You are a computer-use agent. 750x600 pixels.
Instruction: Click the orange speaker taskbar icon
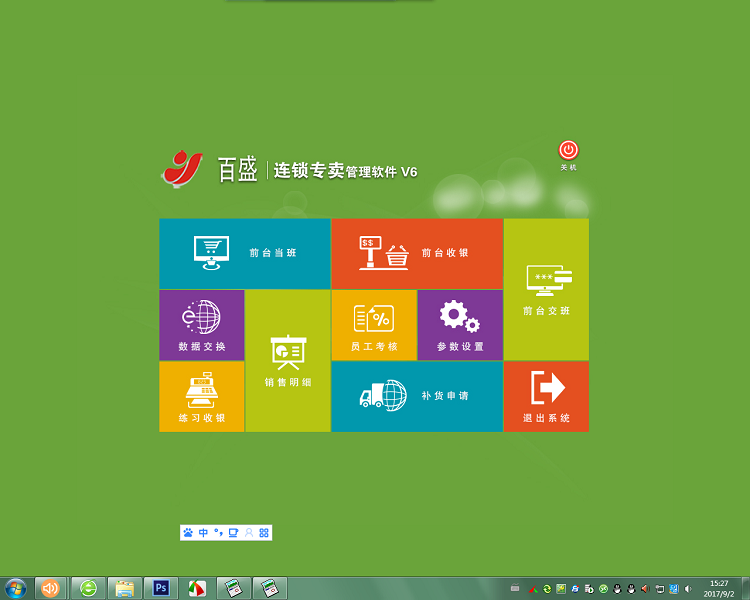point(50,588)
